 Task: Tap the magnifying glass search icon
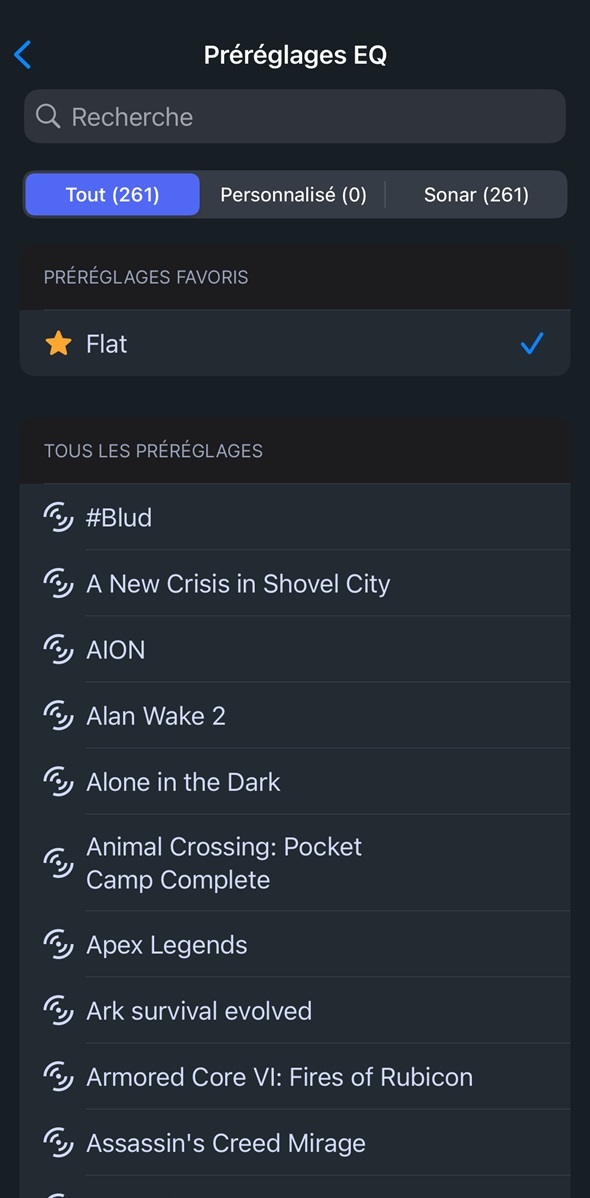48,116
